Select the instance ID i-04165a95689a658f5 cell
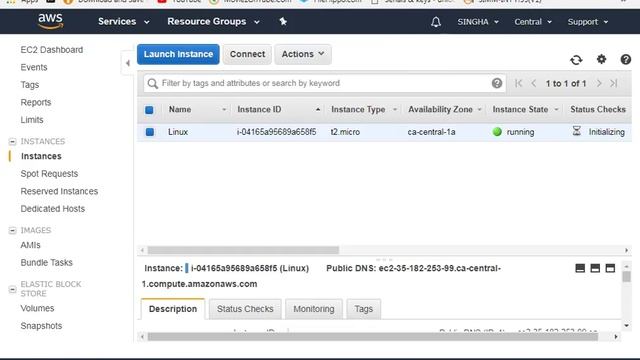This screenshot has height=360, width=640. [276, 132]
